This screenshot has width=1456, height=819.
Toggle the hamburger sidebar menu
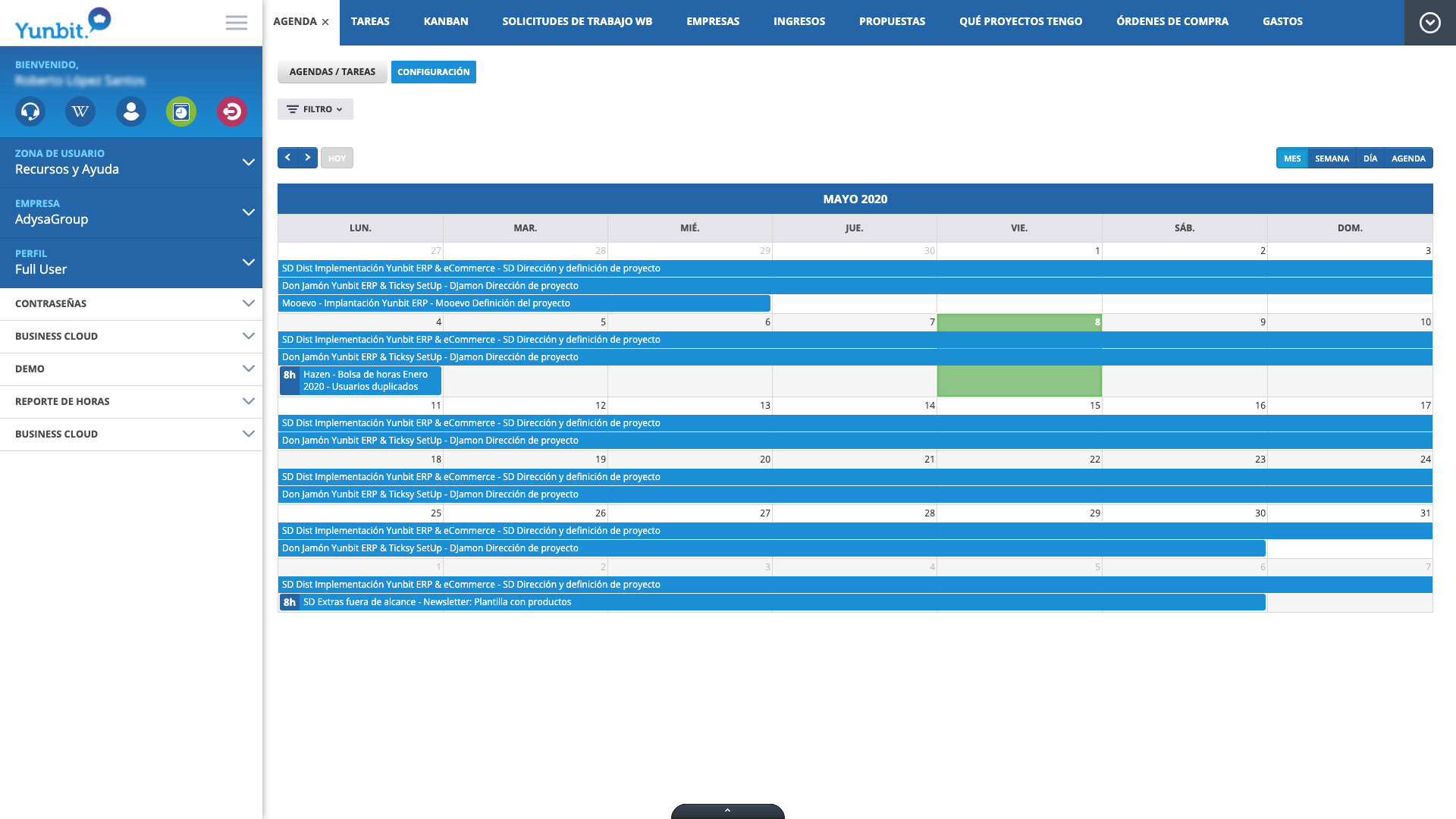point(237,23)
